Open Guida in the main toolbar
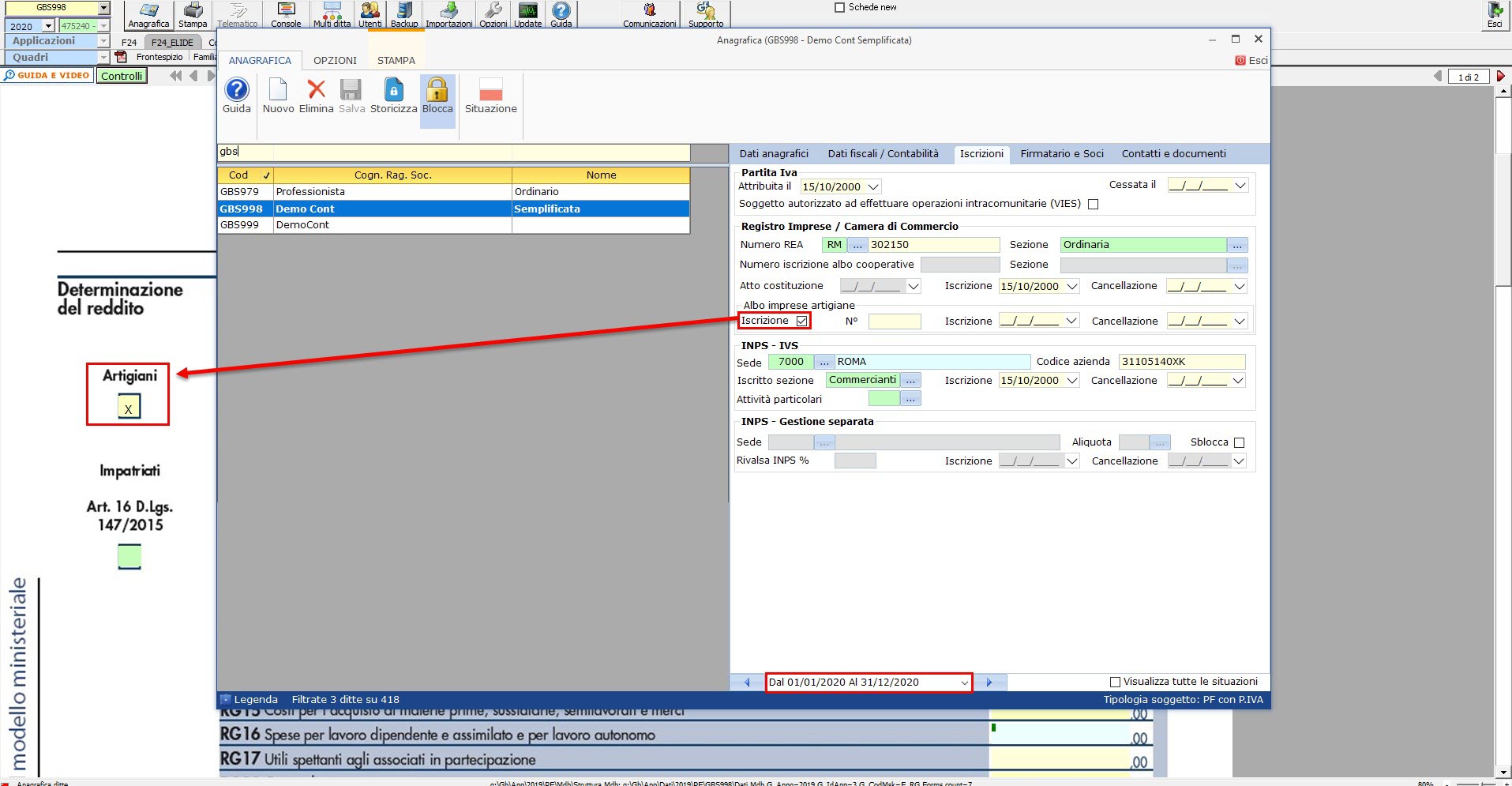 pos(561,14)
